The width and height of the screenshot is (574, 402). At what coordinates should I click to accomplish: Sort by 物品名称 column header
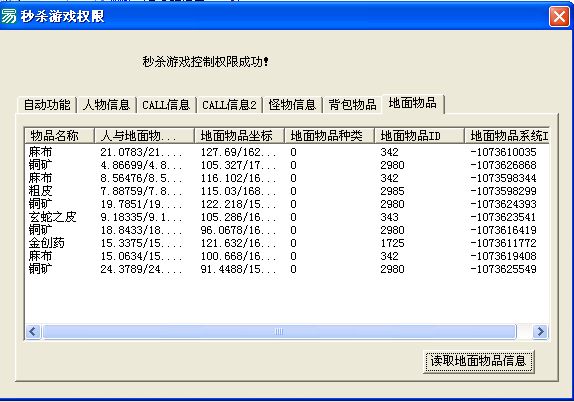(59, 136)
